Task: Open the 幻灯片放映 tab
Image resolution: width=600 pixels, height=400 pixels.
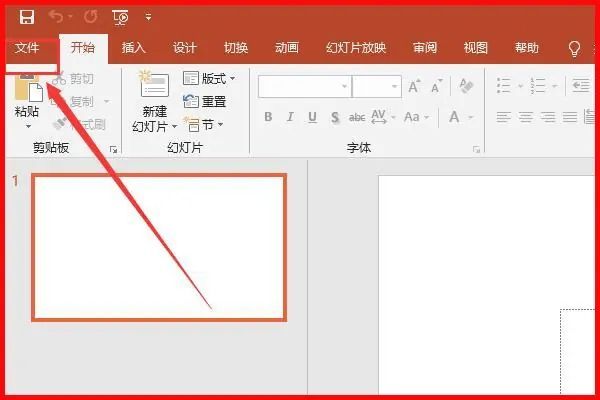Action: (x=356, y=48)
